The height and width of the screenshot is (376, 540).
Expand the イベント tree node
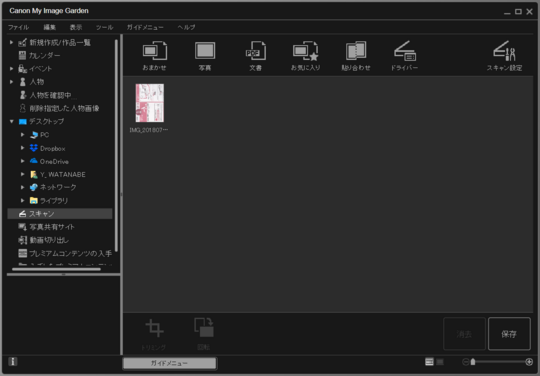click(x=11, y=69)
